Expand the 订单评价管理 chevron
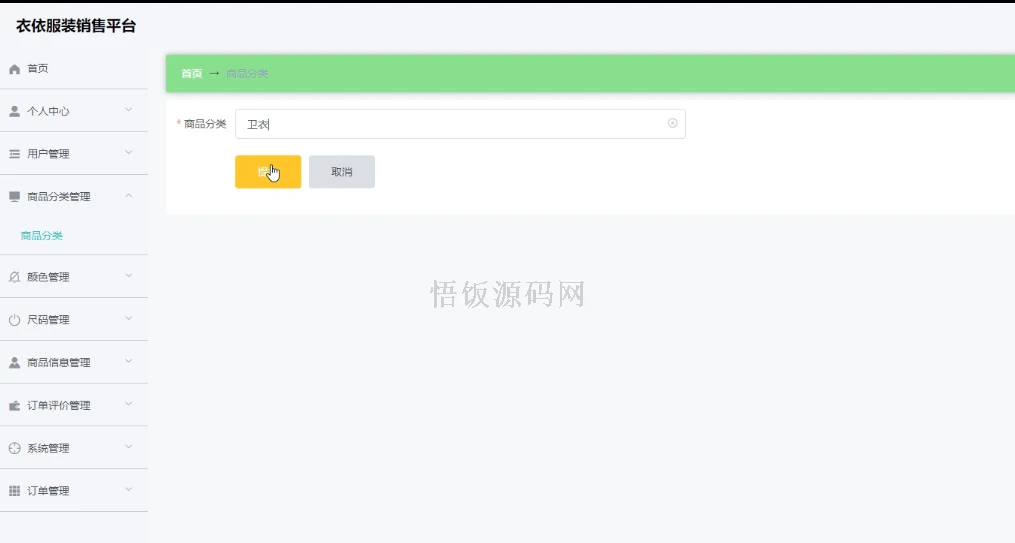The height and width of the screenshot is (543, 1015). (129, 404)
